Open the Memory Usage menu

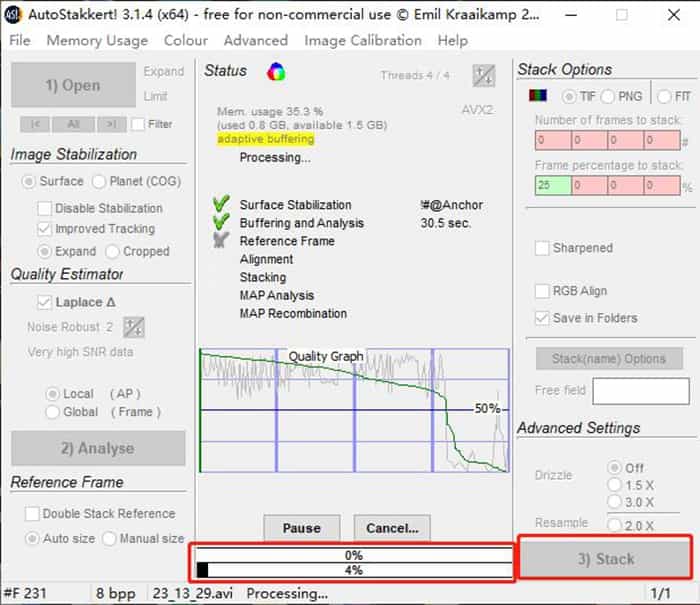(x=97, y=40)
